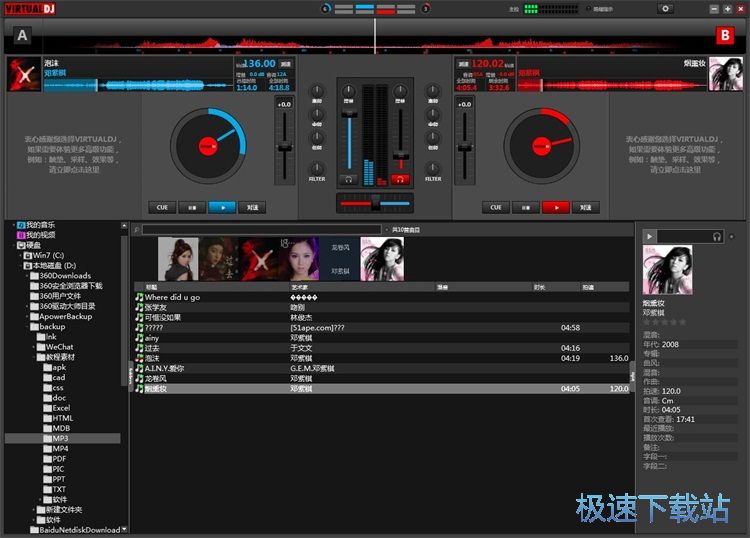
Task: Select 'Where did u go' track
Action: coord(381,297)
